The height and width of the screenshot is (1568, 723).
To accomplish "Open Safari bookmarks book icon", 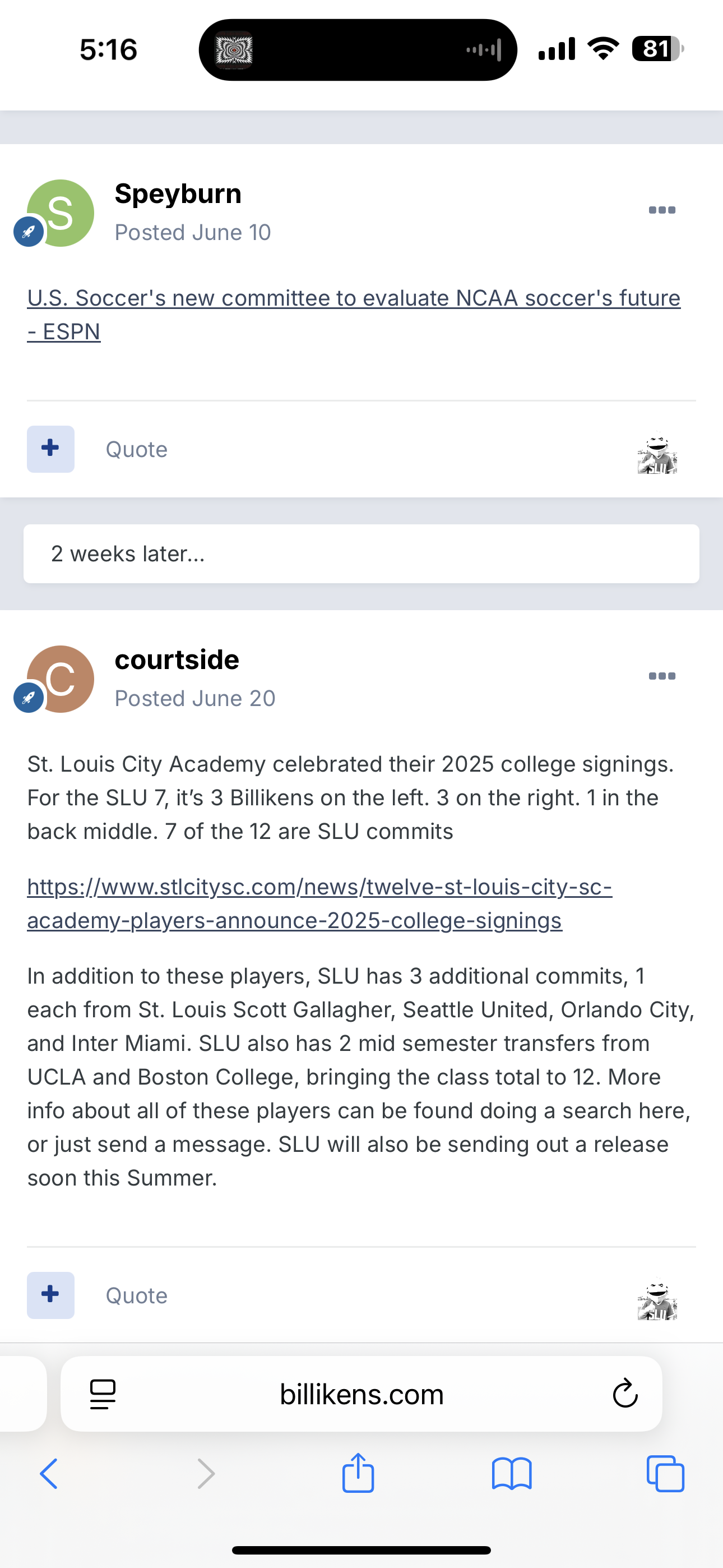I will pyautogui.click(x=511, y=1474).
